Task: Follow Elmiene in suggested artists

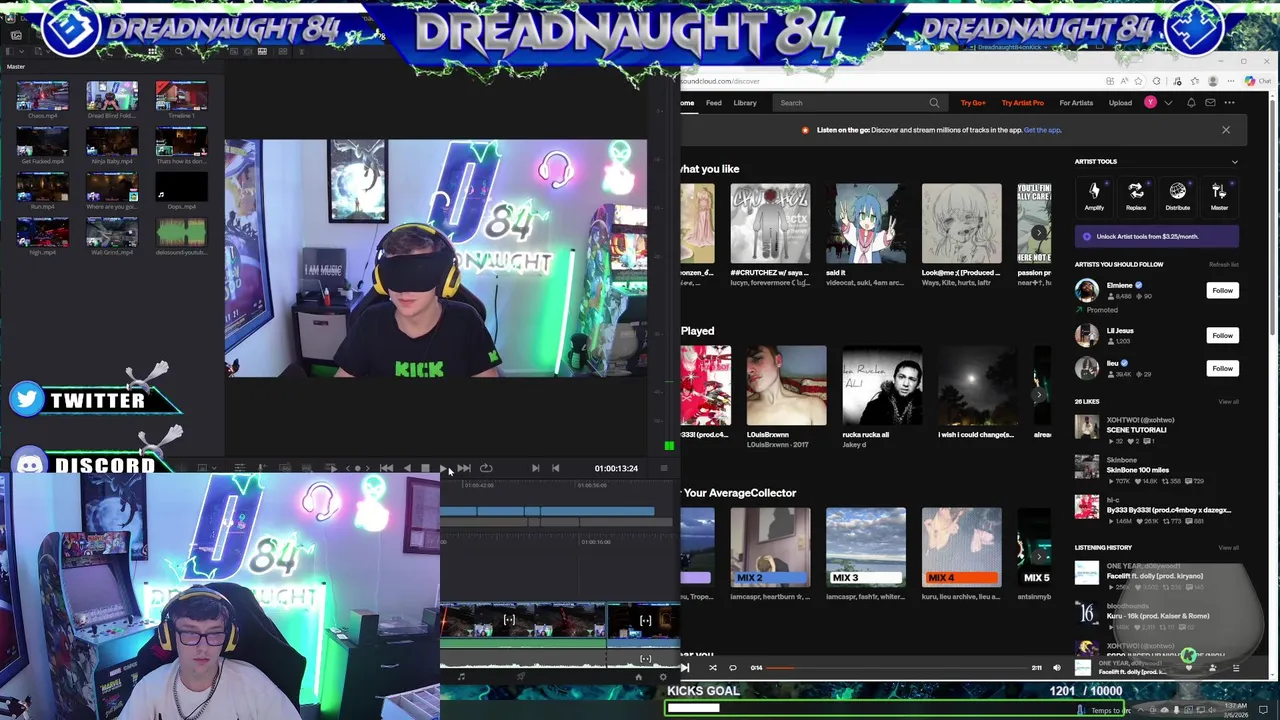Action: [x=1222, y=290]
